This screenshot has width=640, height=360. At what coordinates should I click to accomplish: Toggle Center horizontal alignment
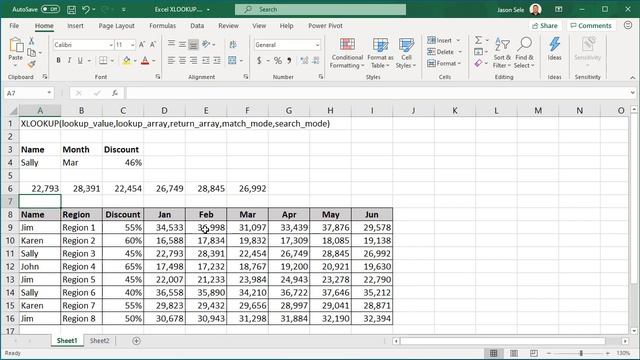[182, 61]
